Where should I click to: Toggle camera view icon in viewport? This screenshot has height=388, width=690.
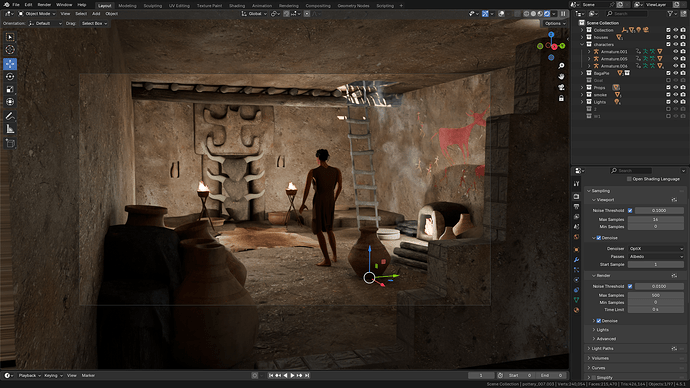pos(561,88)
